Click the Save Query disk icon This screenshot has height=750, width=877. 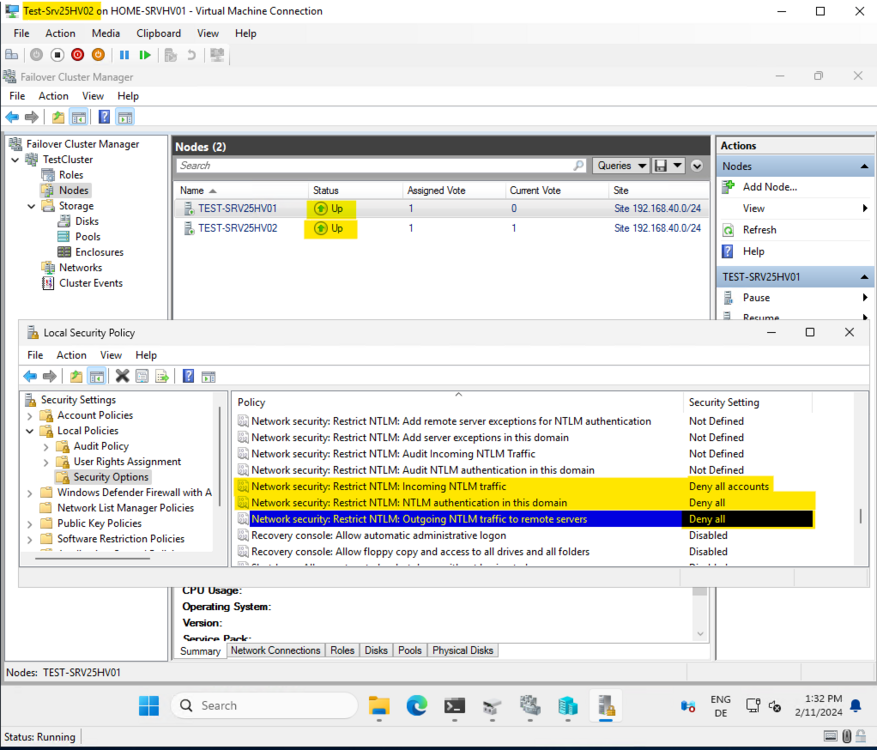point(660,166)
